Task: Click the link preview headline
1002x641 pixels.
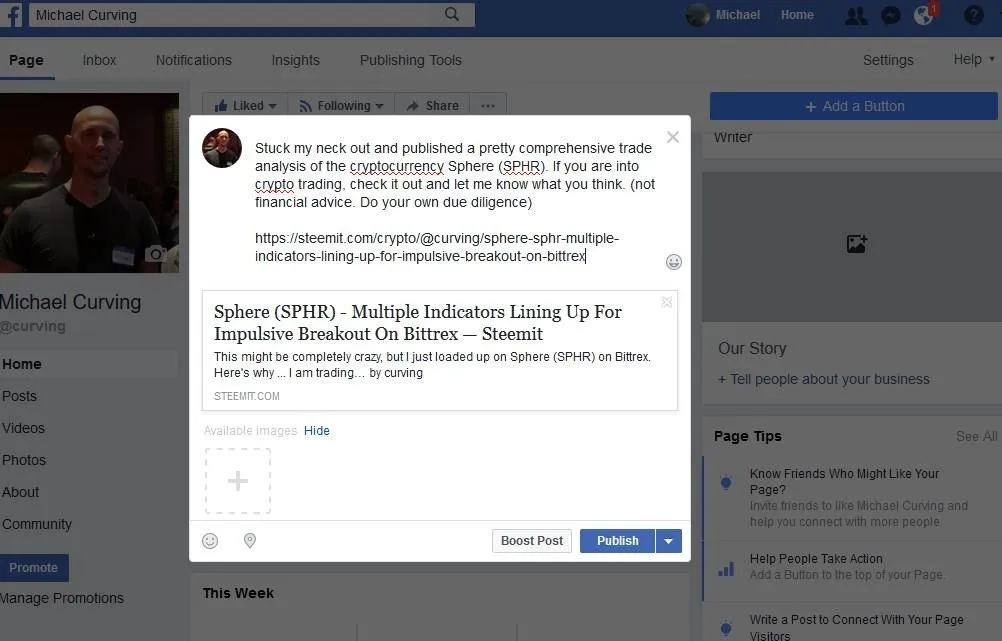Action: 417,323
